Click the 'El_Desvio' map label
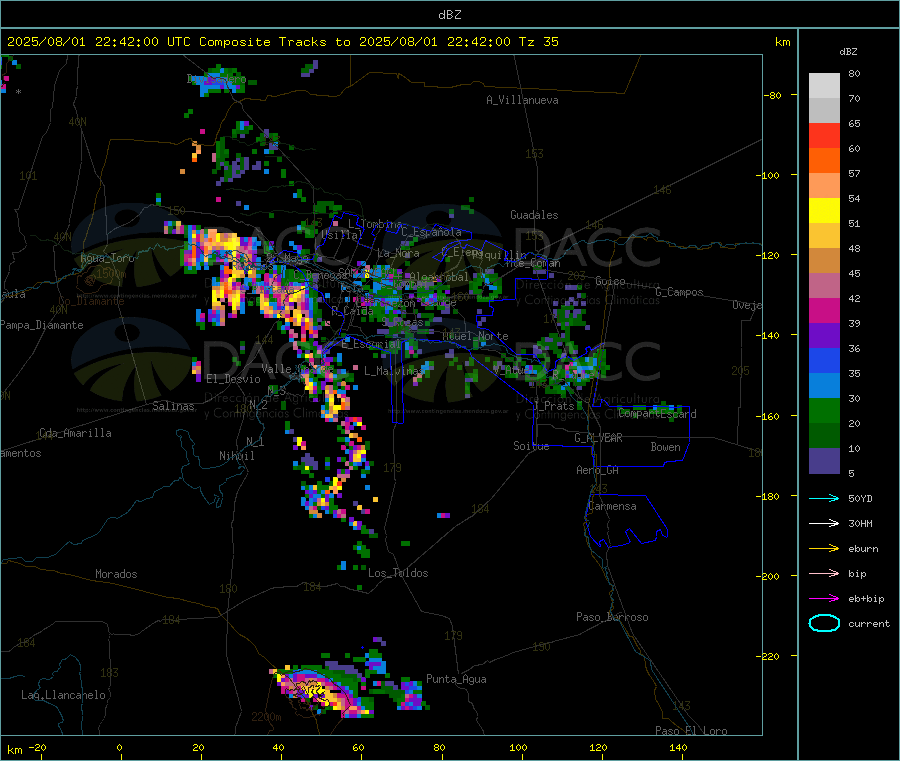900x761 pixels. [234, 379]
